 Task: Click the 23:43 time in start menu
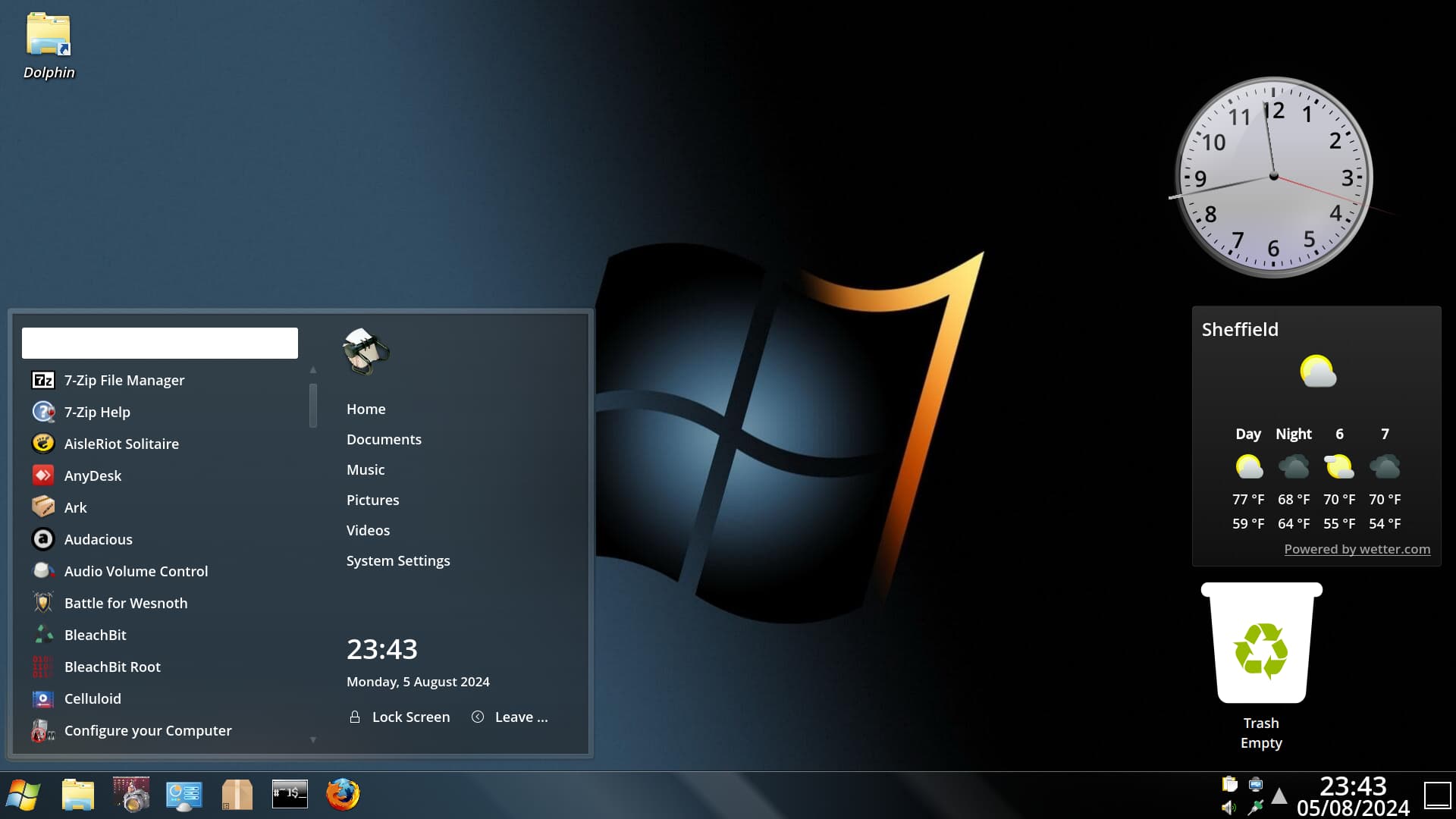pos(382,649)
